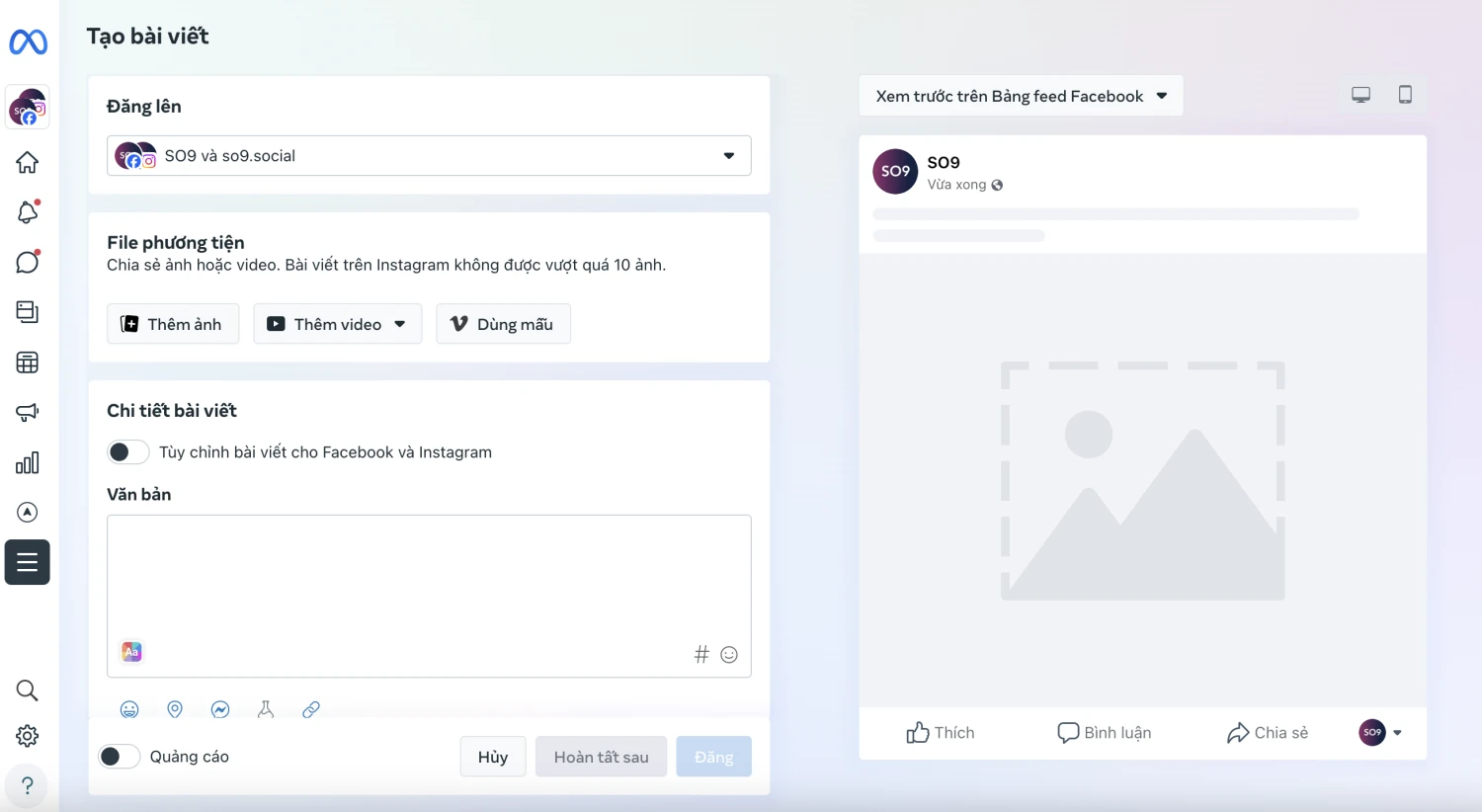Open all tools hamburger menu
The height and width of the screenshot is (812, 1482).
coord(28,562)
